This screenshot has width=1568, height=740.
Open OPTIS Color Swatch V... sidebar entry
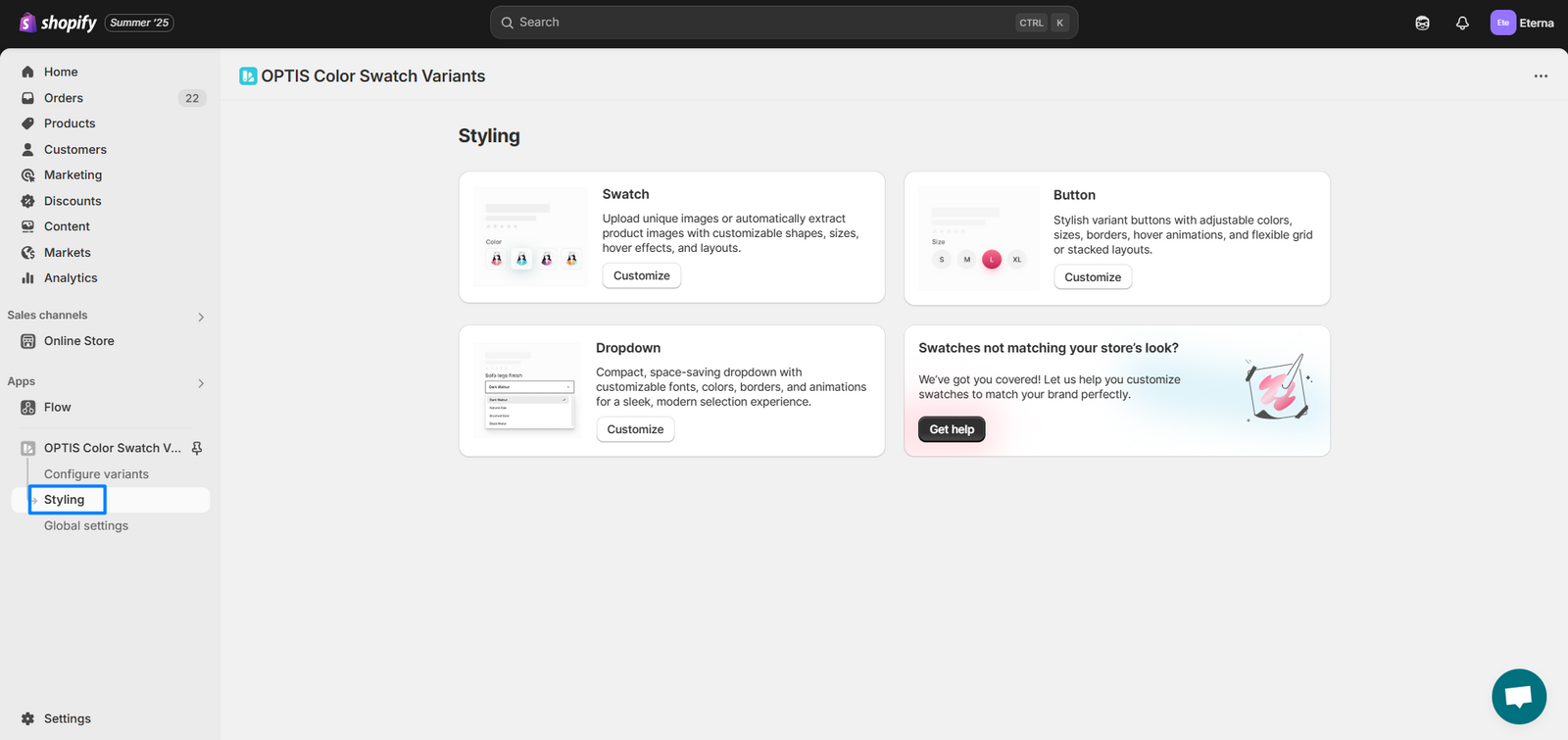tap(113, 448)
